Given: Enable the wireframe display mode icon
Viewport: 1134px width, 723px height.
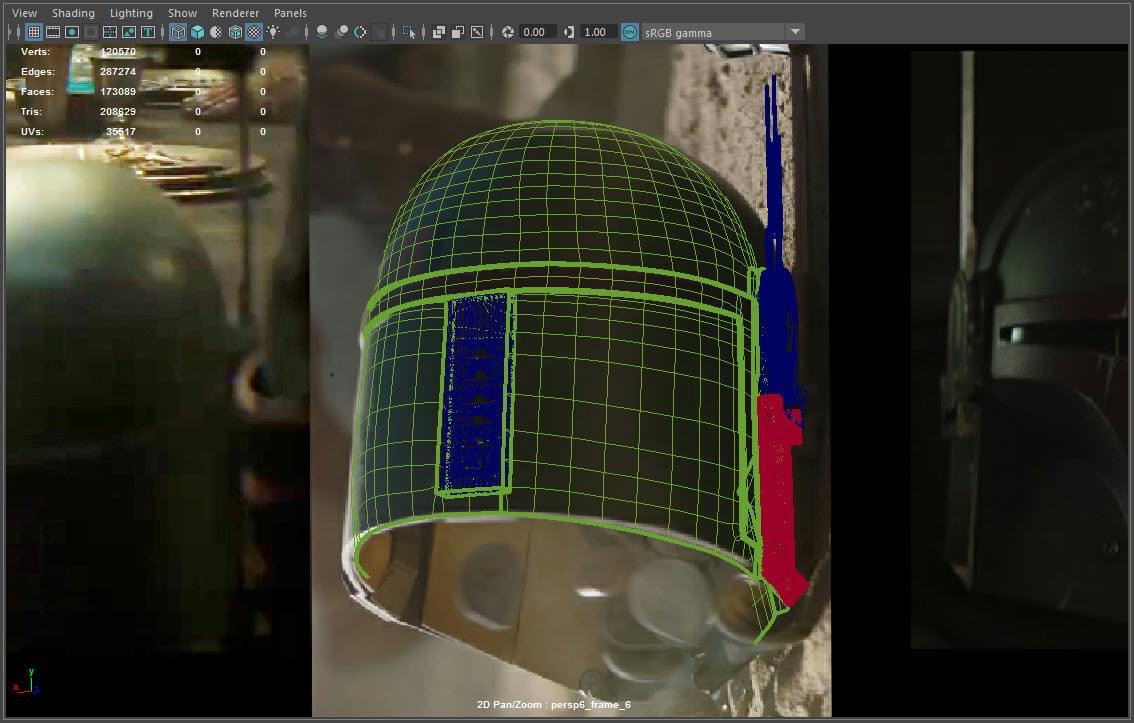Looking at the screenshot, I should [178, 32].
